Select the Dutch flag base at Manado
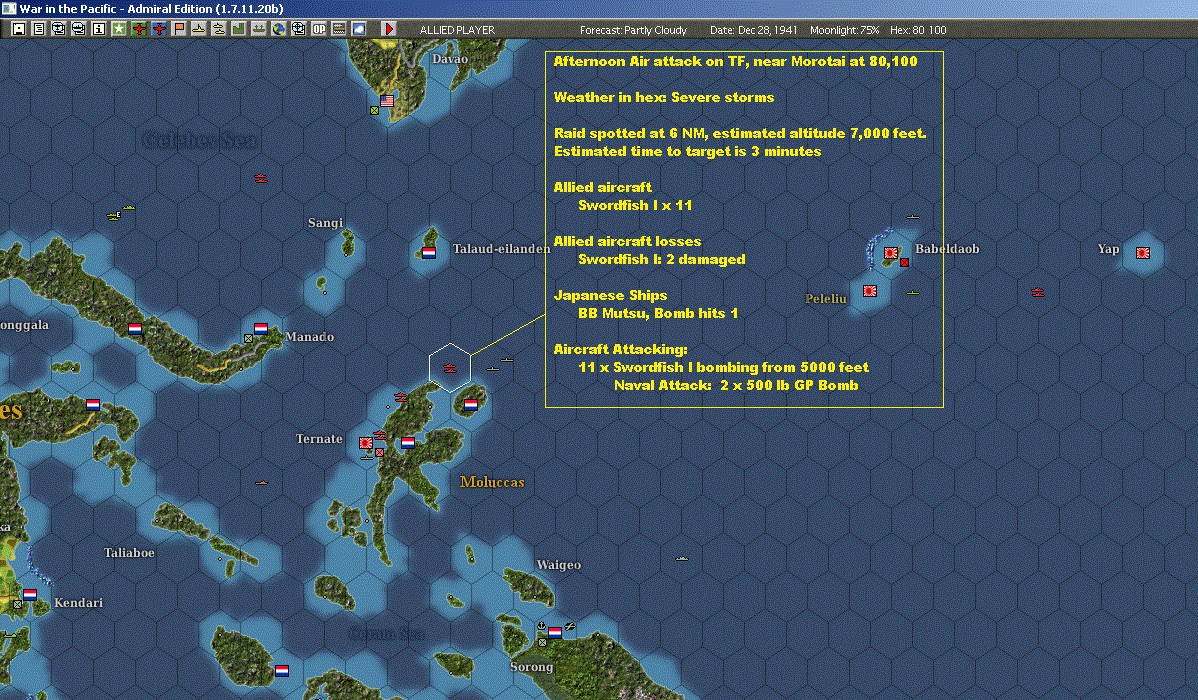This screenshot has width=1198, height=700. click(261, 329)
